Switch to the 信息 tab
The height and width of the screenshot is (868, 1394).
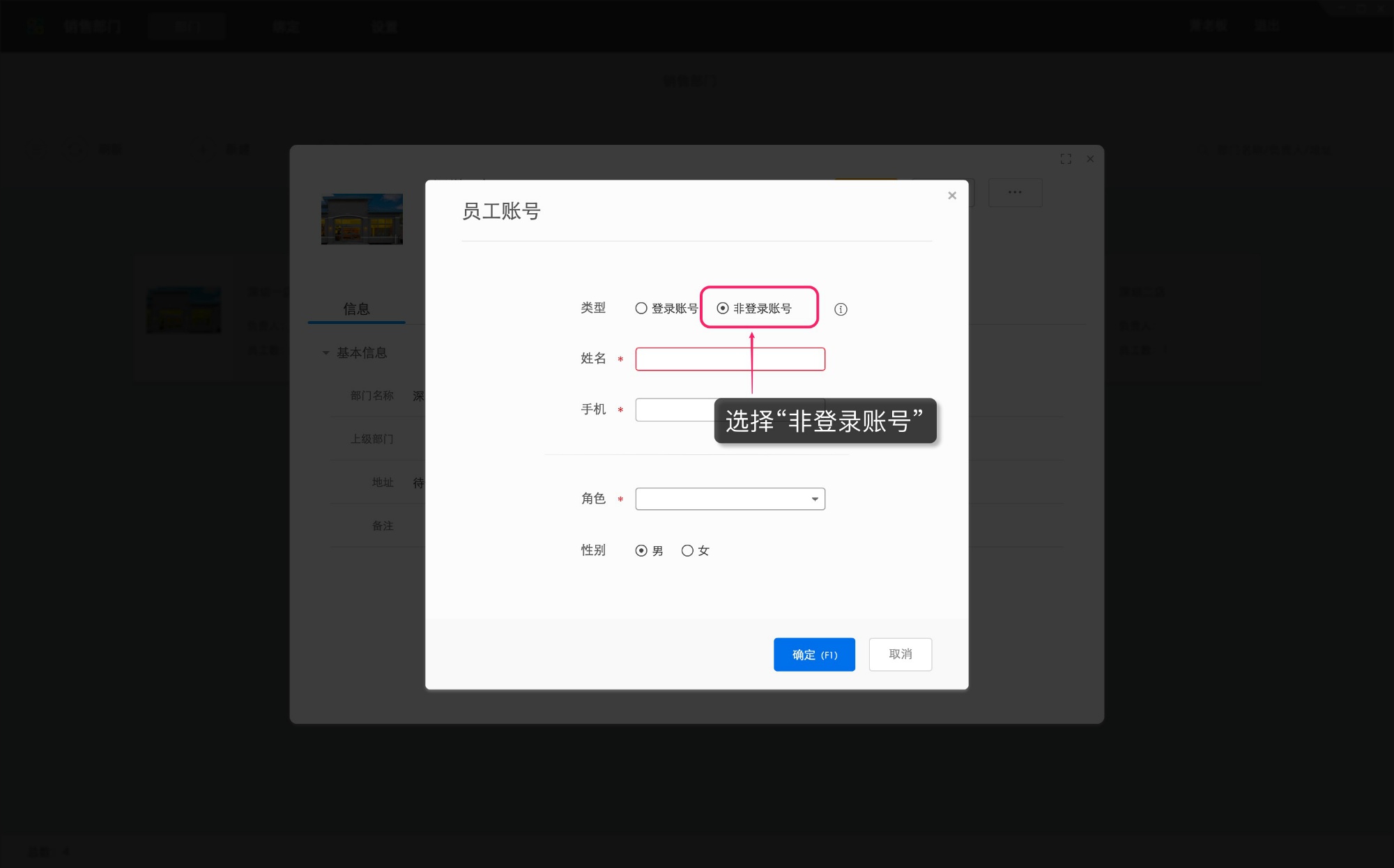pos(356,309)
